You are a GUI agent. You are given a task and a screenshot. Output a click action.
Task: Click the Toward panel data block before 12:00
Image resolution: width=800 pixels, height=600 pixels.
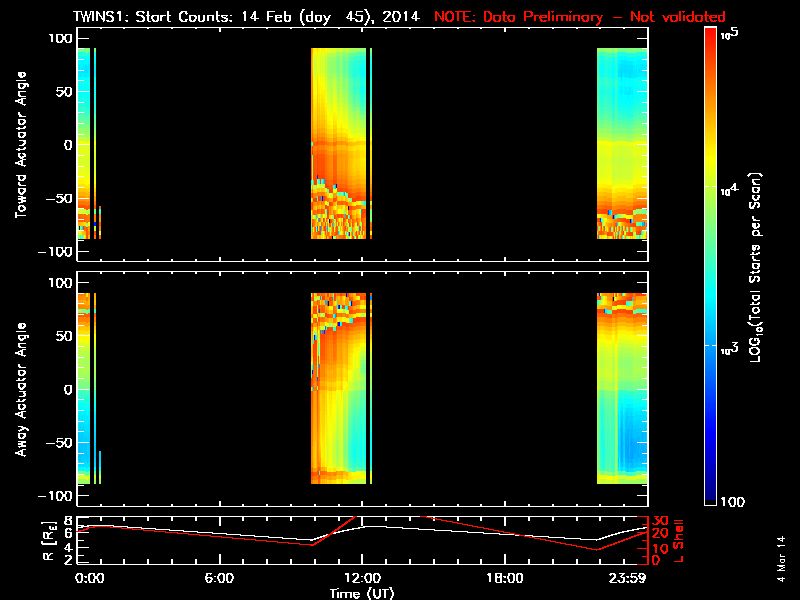(339, 143)
